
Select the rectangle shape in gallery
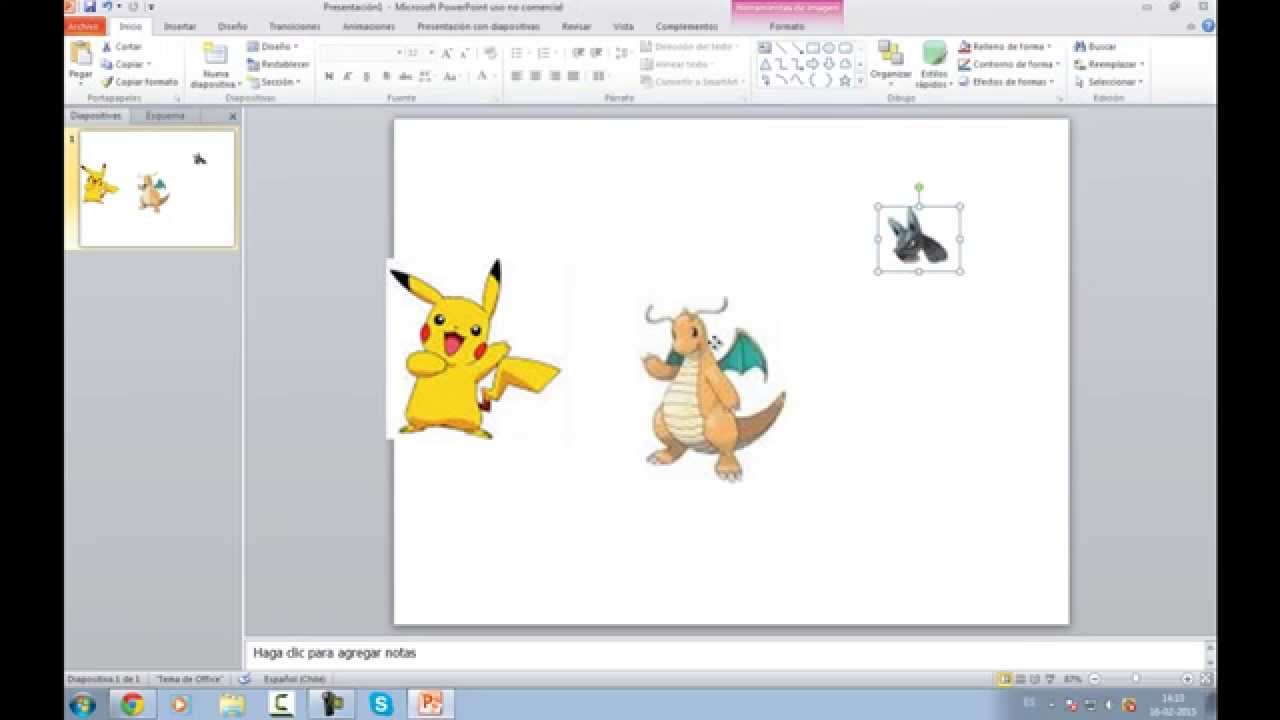point(813,47)
